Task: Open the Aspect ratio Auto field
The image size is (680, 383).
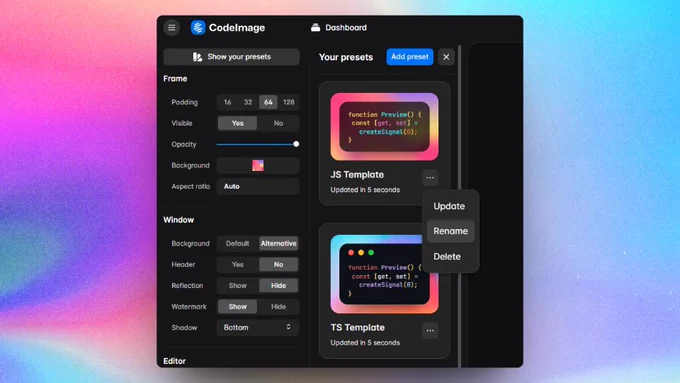Action: tap(258, 187)
